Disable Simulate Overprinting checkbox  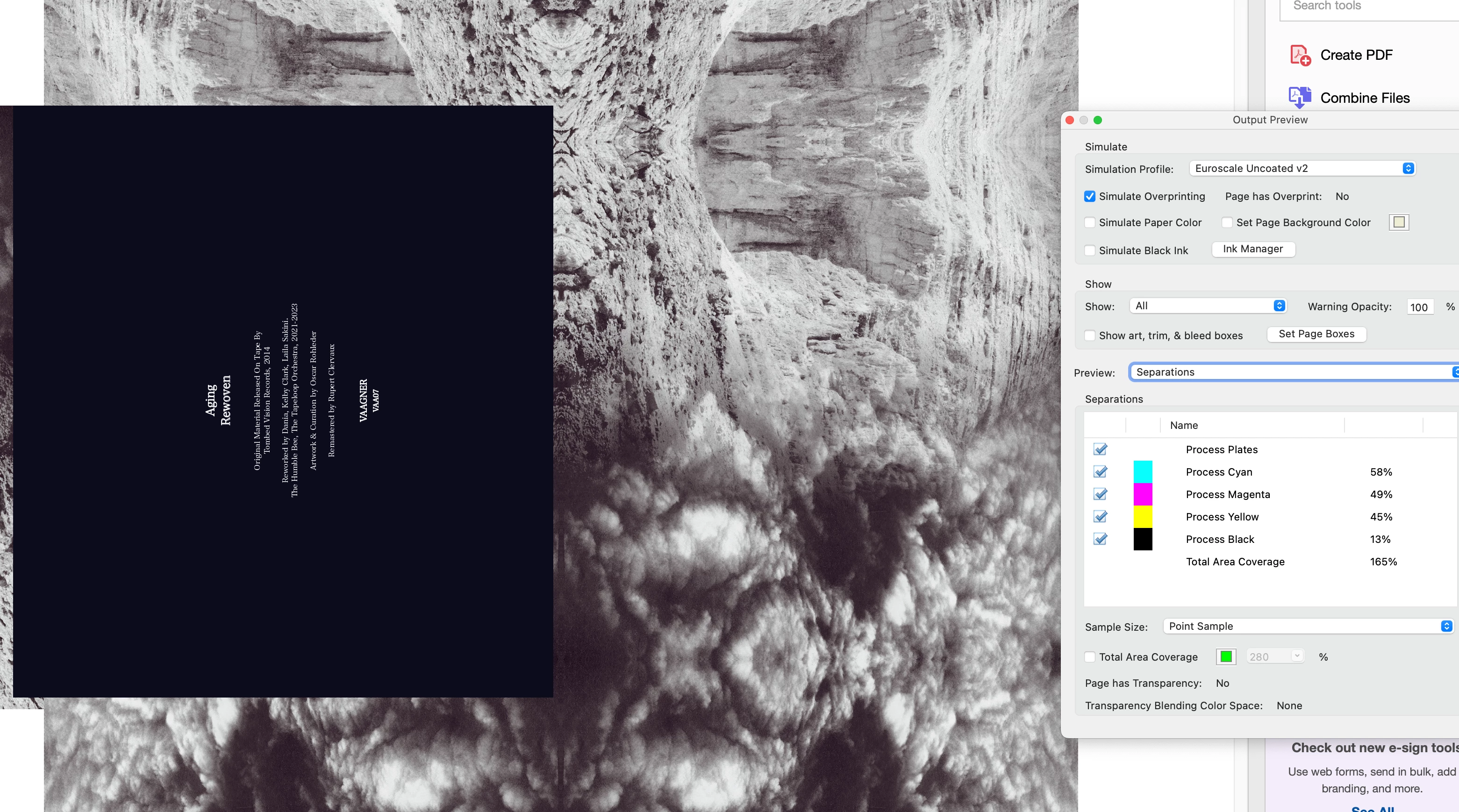tap(1090, 197)
